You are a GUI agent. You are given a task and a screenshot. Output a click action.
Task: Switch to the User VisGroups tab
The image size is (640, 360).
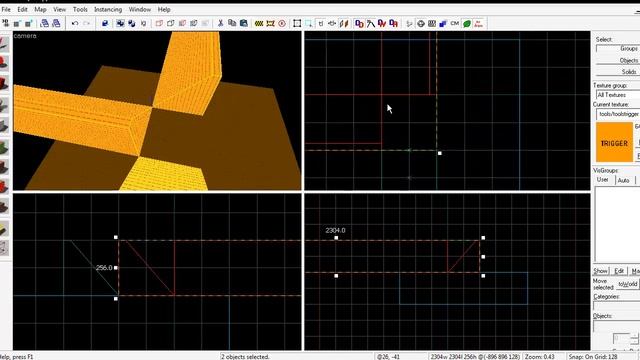[602, 180]
